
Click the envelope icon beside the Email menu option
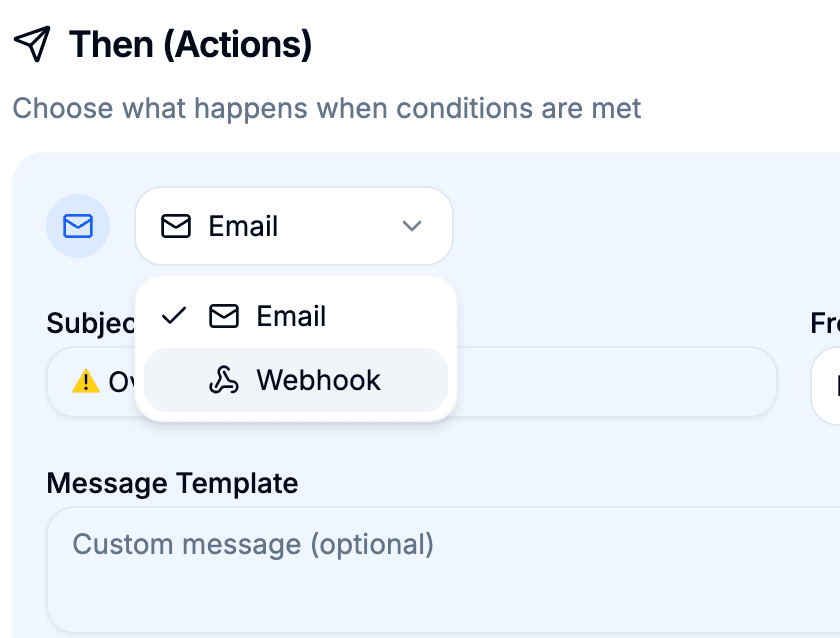[222, 316]
